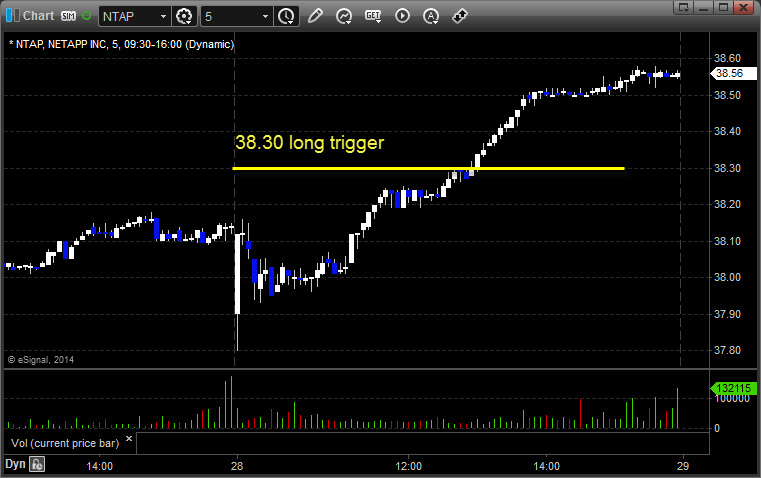This screenshot has width=761, height=478.
Task: Open the GET tools menu
Action: click(x=373, y=16)
